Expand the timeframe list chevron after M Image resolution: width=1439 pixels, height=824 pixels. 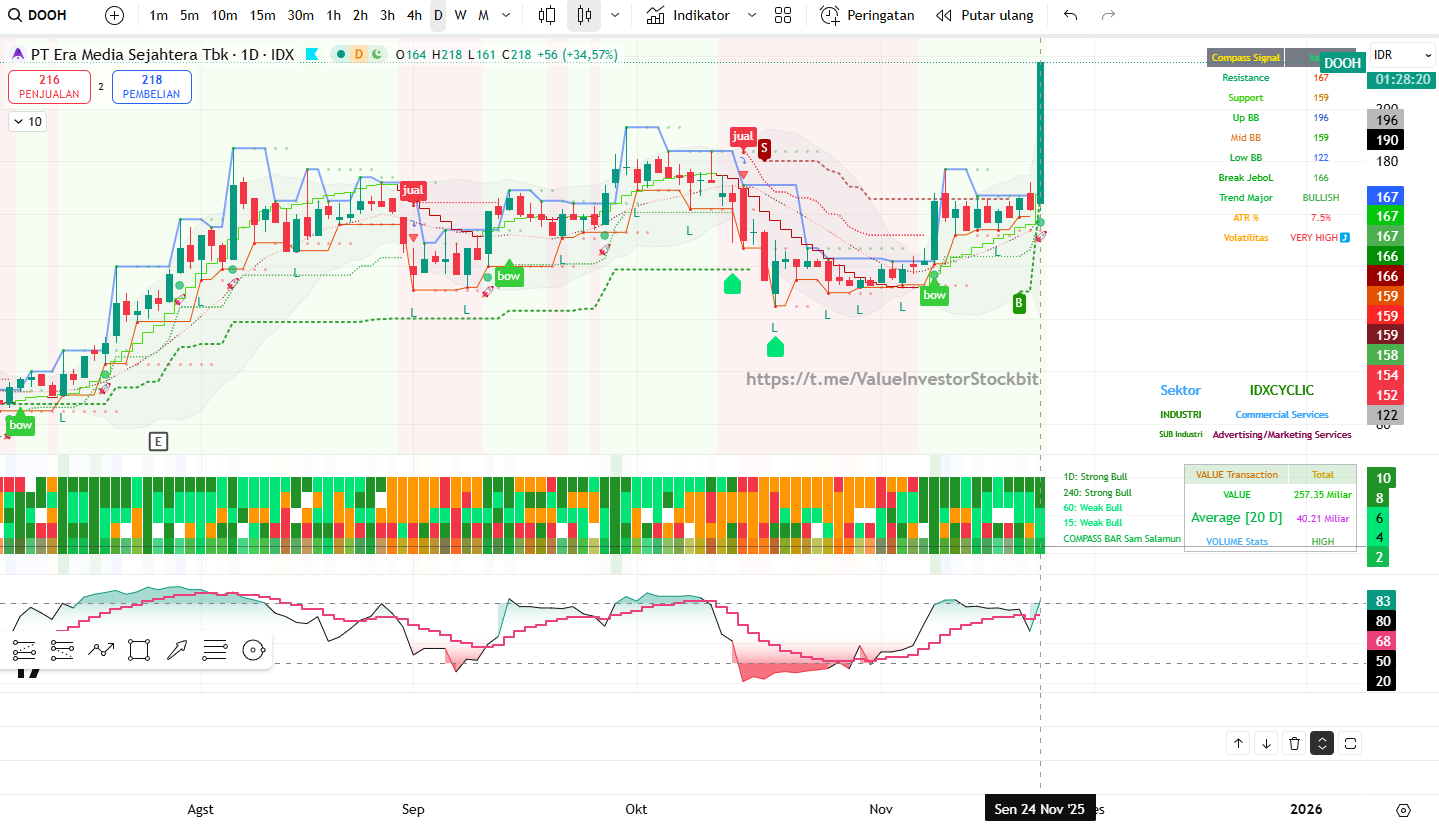pyautogui.click(x=506, y=15)
